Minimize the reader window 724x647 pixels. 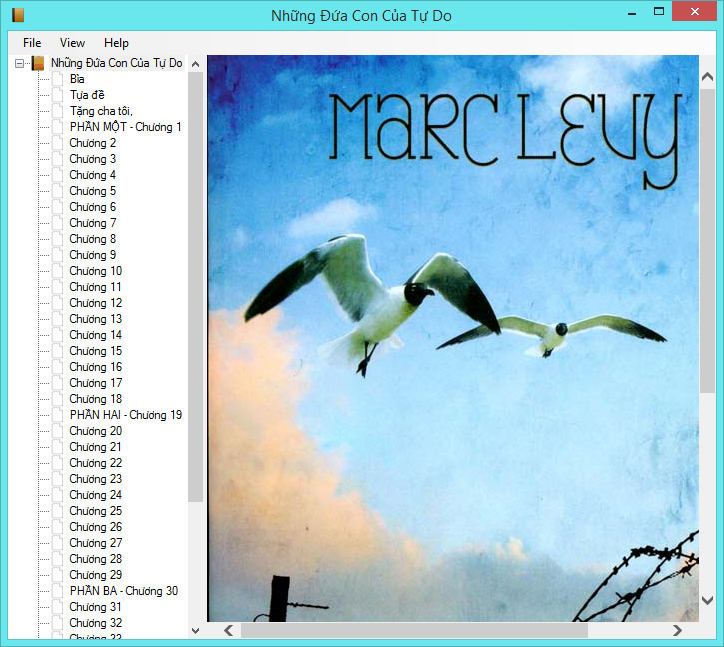click(632, 12)
